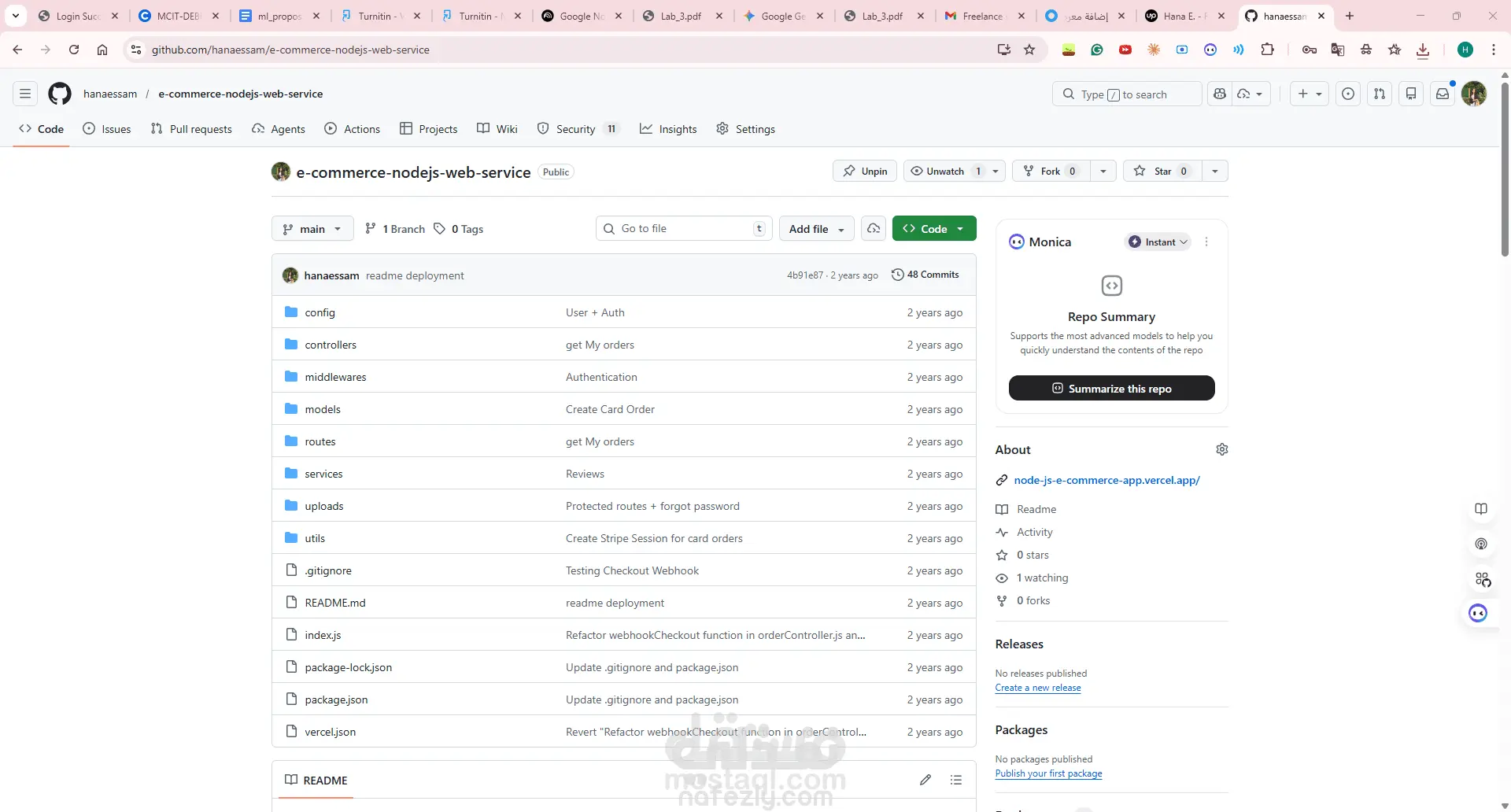
Task: Click Summarize this repo button
Action: coord(1112,388)
